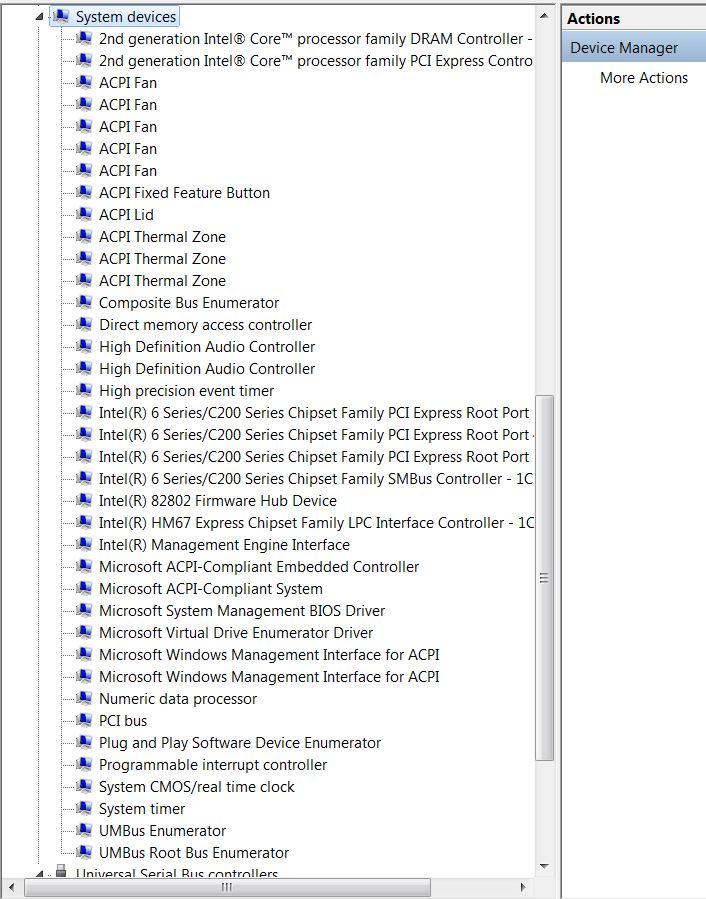Open More Actions in Actions pane
Image resolution: width=706 pixels, height=899 pixels.
(x=643, y=77)
